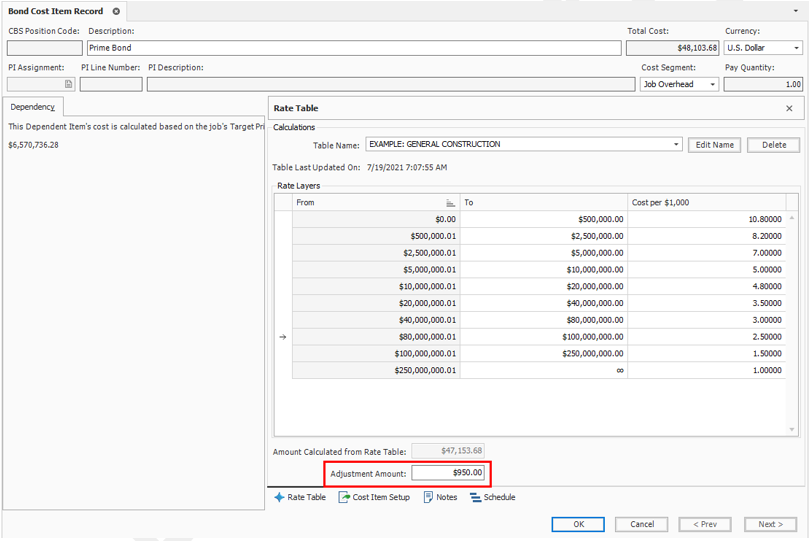Click the Cancel button
Screen dimensions: 809x541
(x=642, y=524)
